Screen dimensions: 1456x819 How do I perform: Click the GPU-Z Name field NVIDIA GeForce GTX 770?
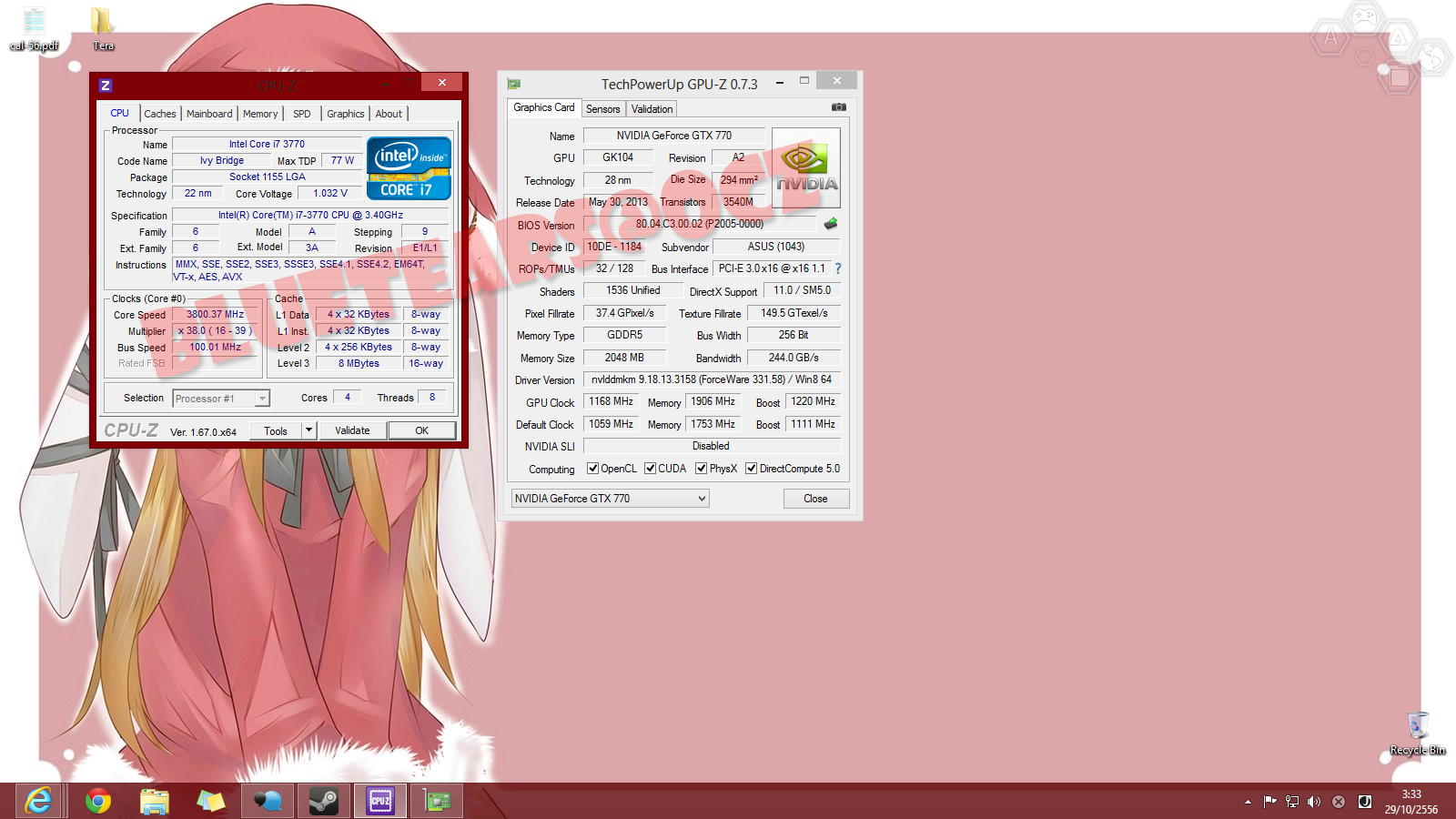coord(674,136)
